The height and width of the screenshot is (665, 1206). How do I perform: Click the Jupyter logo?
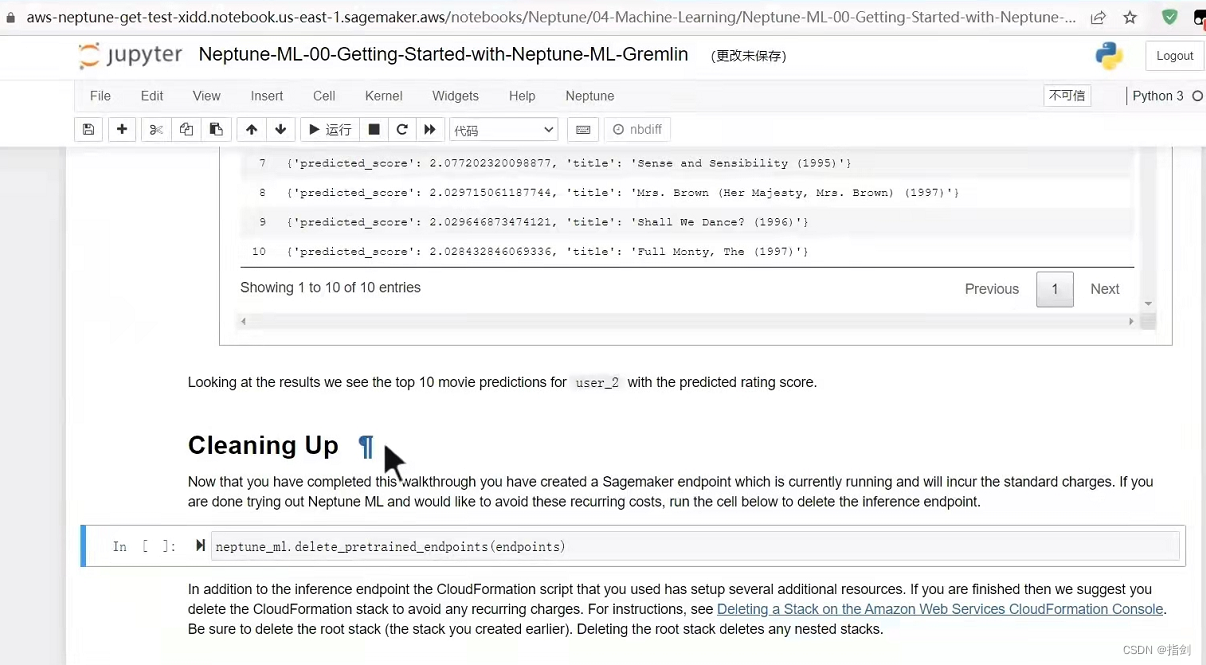(x=131, y=55)
